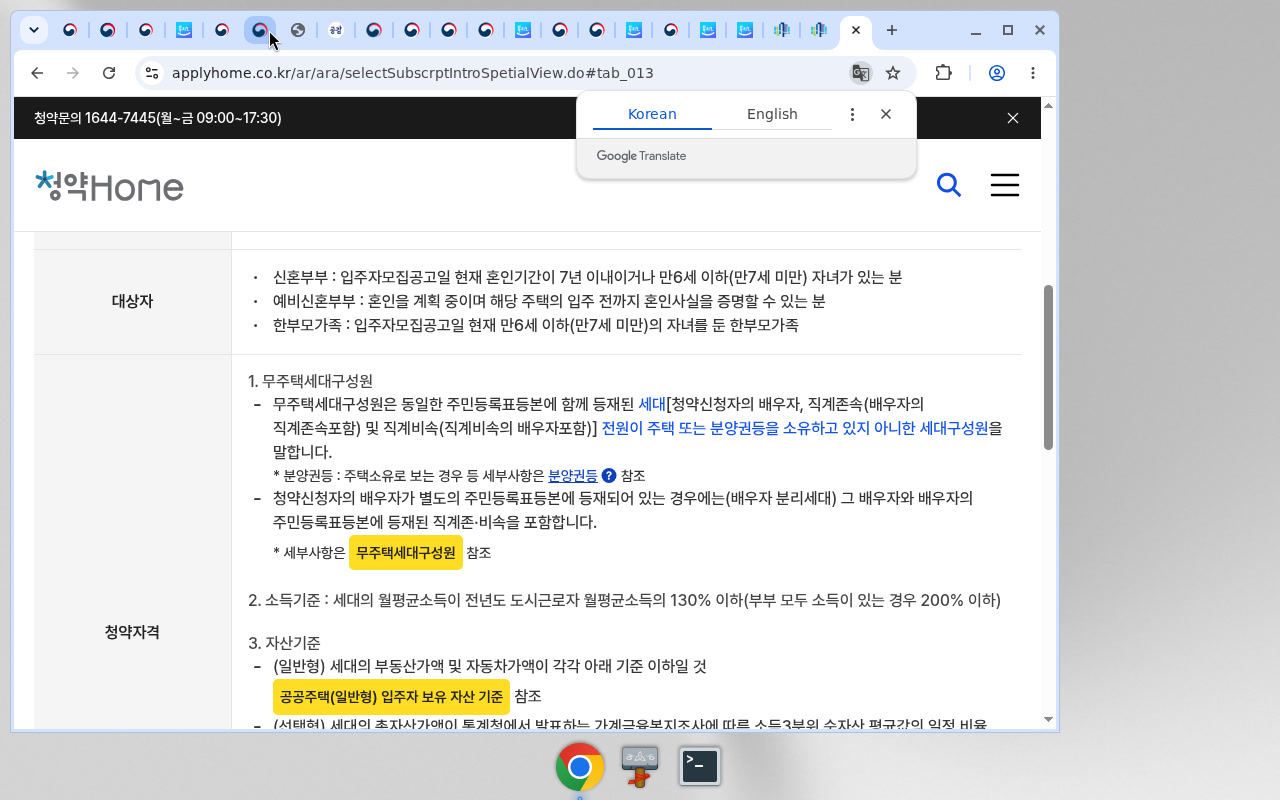Click the 청약문의 1644-7445 phone text

pos(158,118)
